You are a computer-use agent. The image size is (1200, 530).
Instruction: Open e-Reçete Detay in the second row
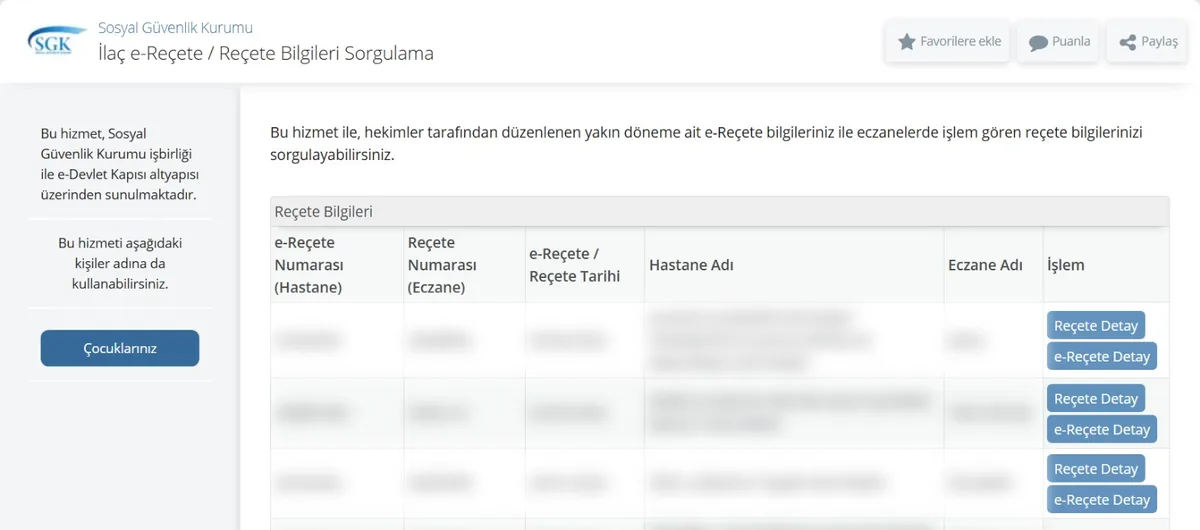(1102, 429)
